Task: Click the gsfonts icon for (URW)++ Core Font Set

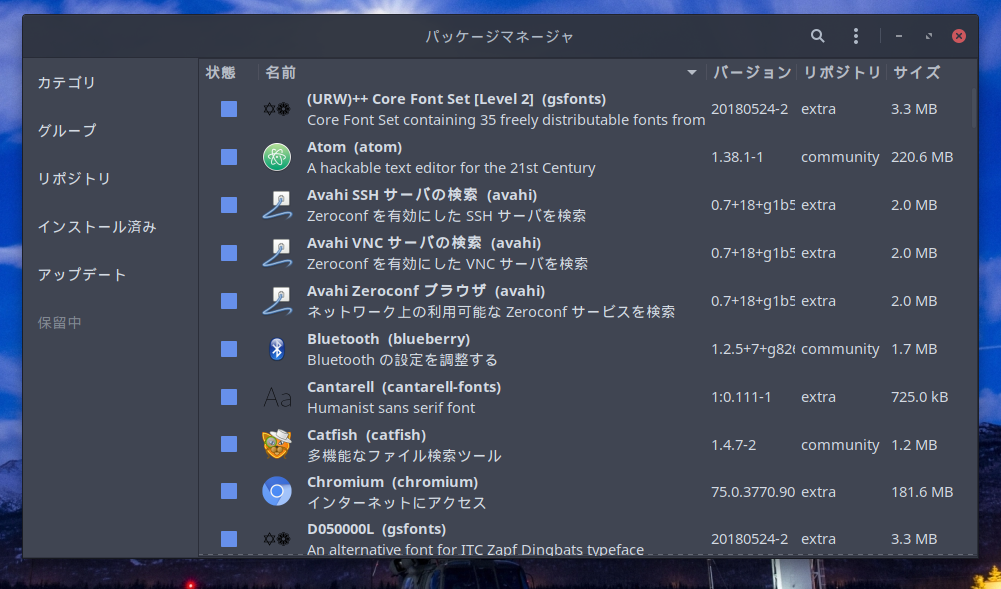Action: [277, 109]
